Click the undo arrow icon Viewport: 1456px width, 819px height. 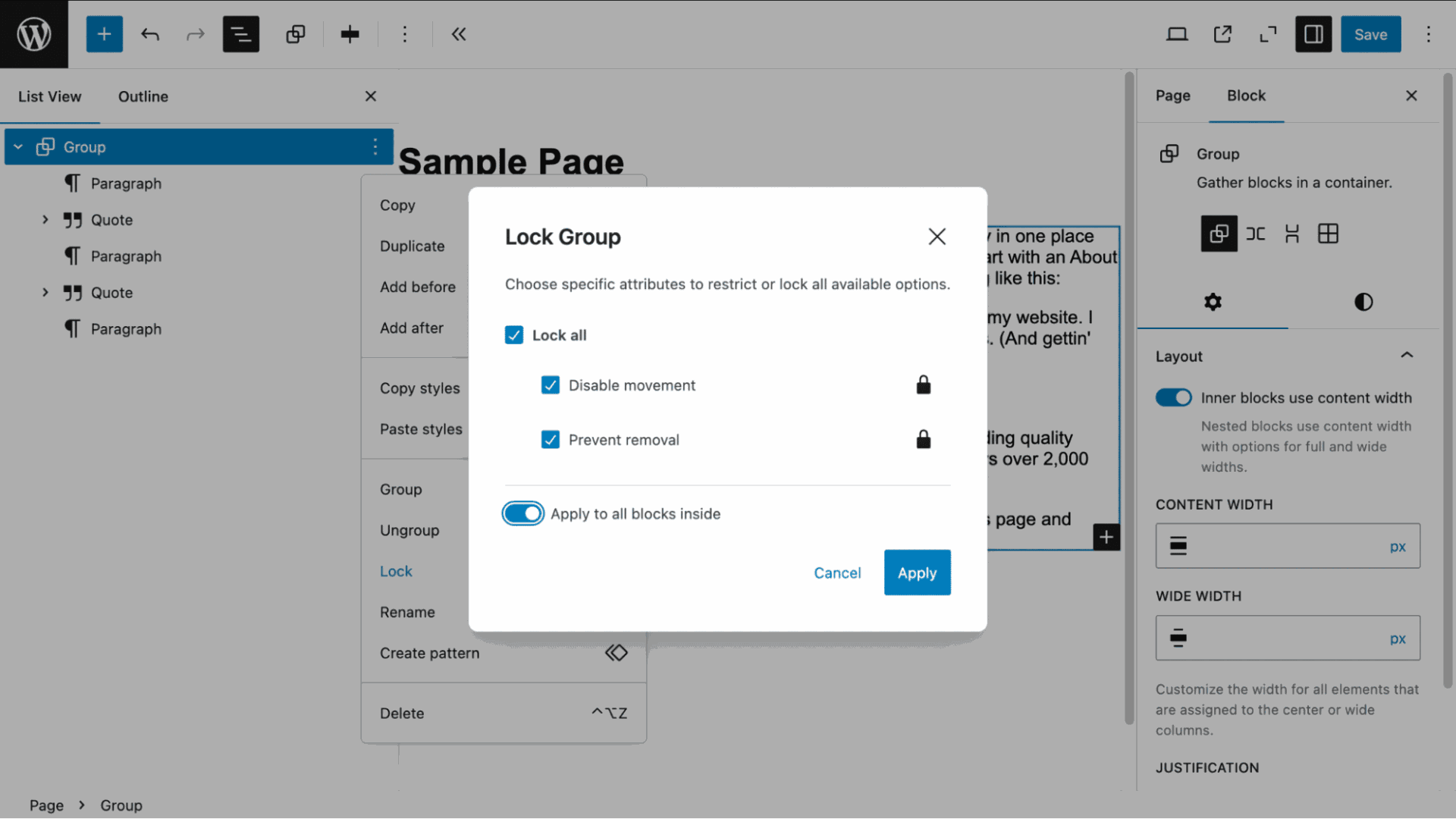click(x=150, y=34)
